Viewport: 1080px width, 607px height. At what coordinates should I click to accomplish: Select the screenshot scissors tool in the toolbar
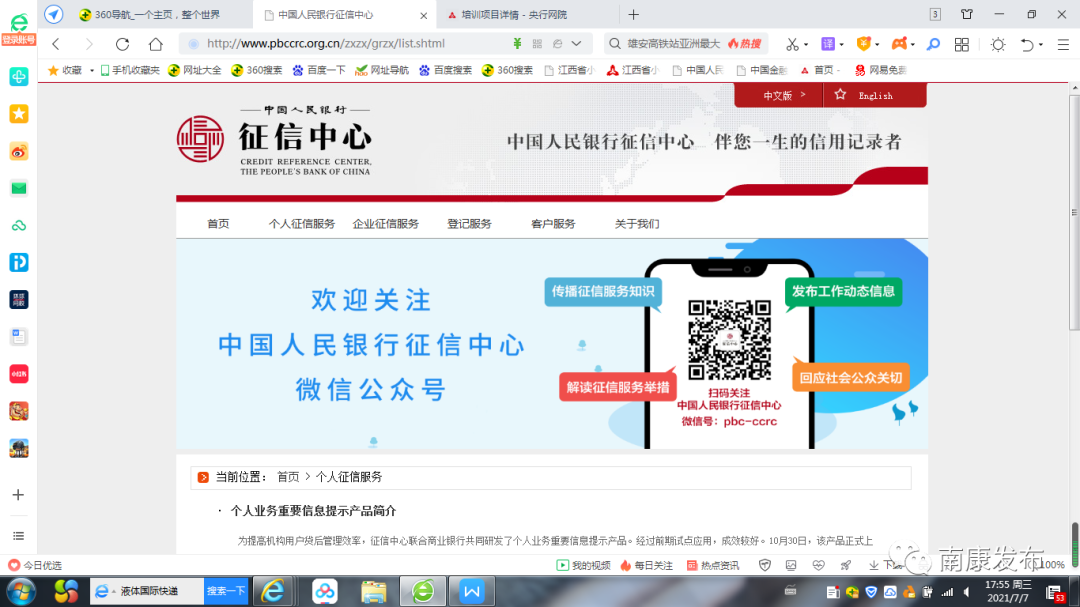793,44
